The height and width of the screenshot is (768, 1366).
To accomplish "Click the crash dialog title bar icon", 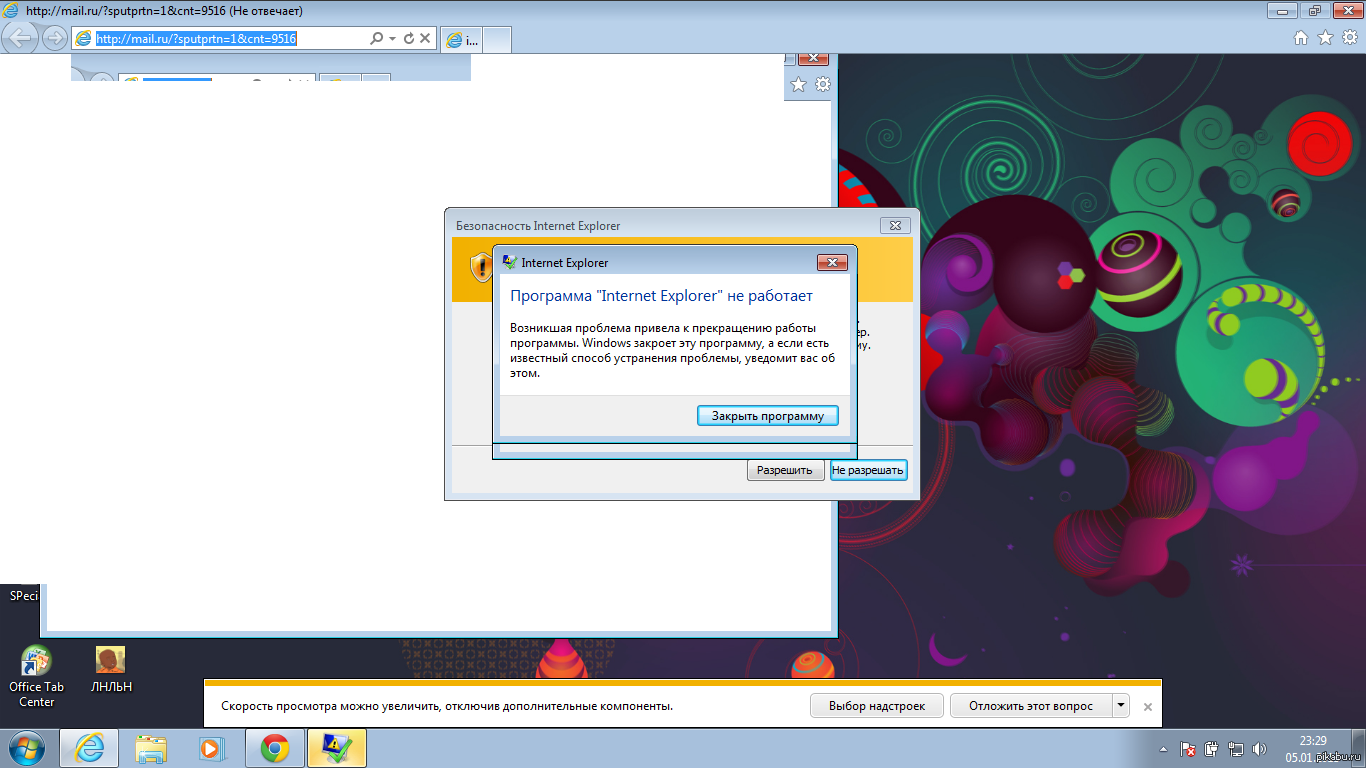I will click(x=509, y=262).
